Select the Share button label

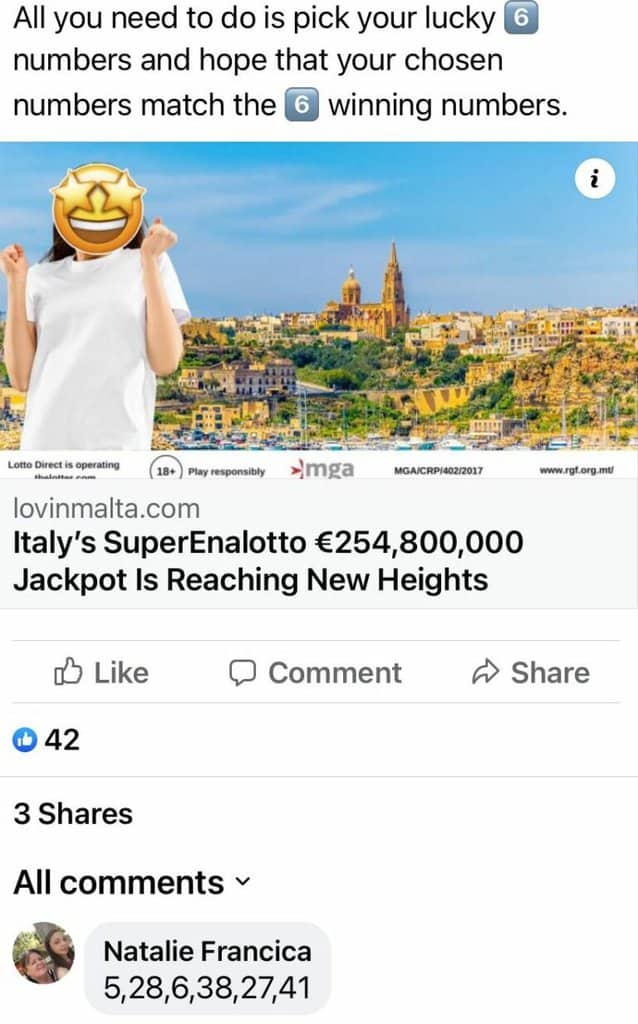click(550, 673)
